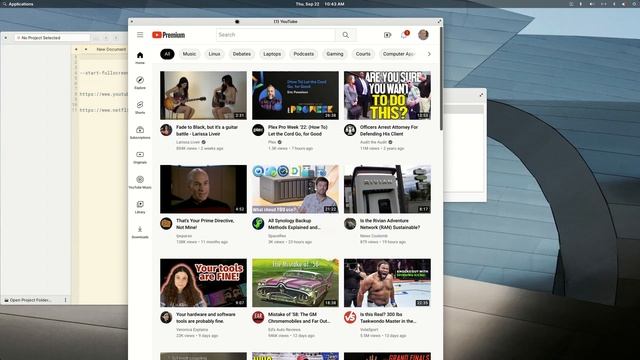Open the account avatar menu
640x360 pixels.
[x=423, y=35]
